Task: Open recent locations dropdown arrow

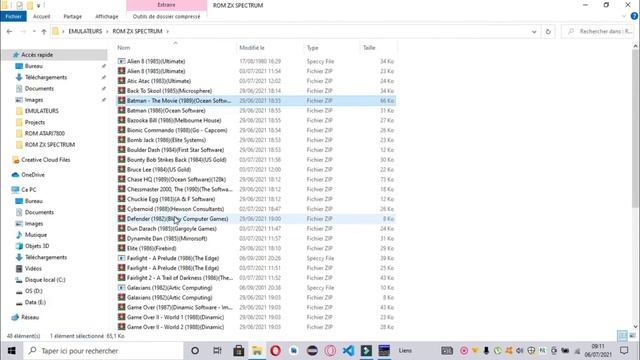Action: tap(34, 31)
